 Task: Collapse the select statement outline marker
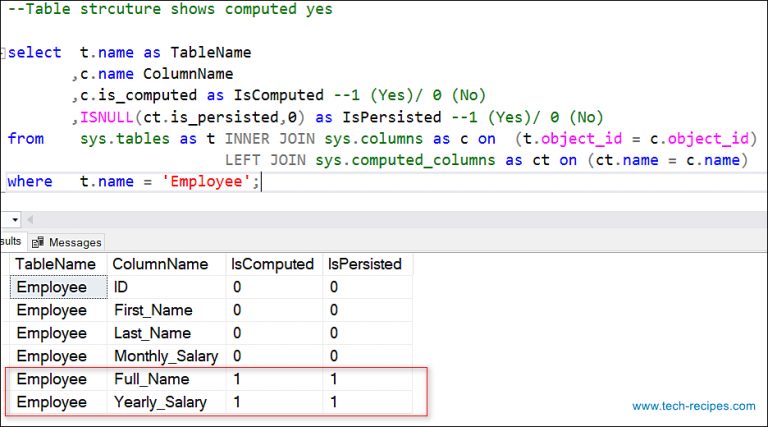click(3, 52)
